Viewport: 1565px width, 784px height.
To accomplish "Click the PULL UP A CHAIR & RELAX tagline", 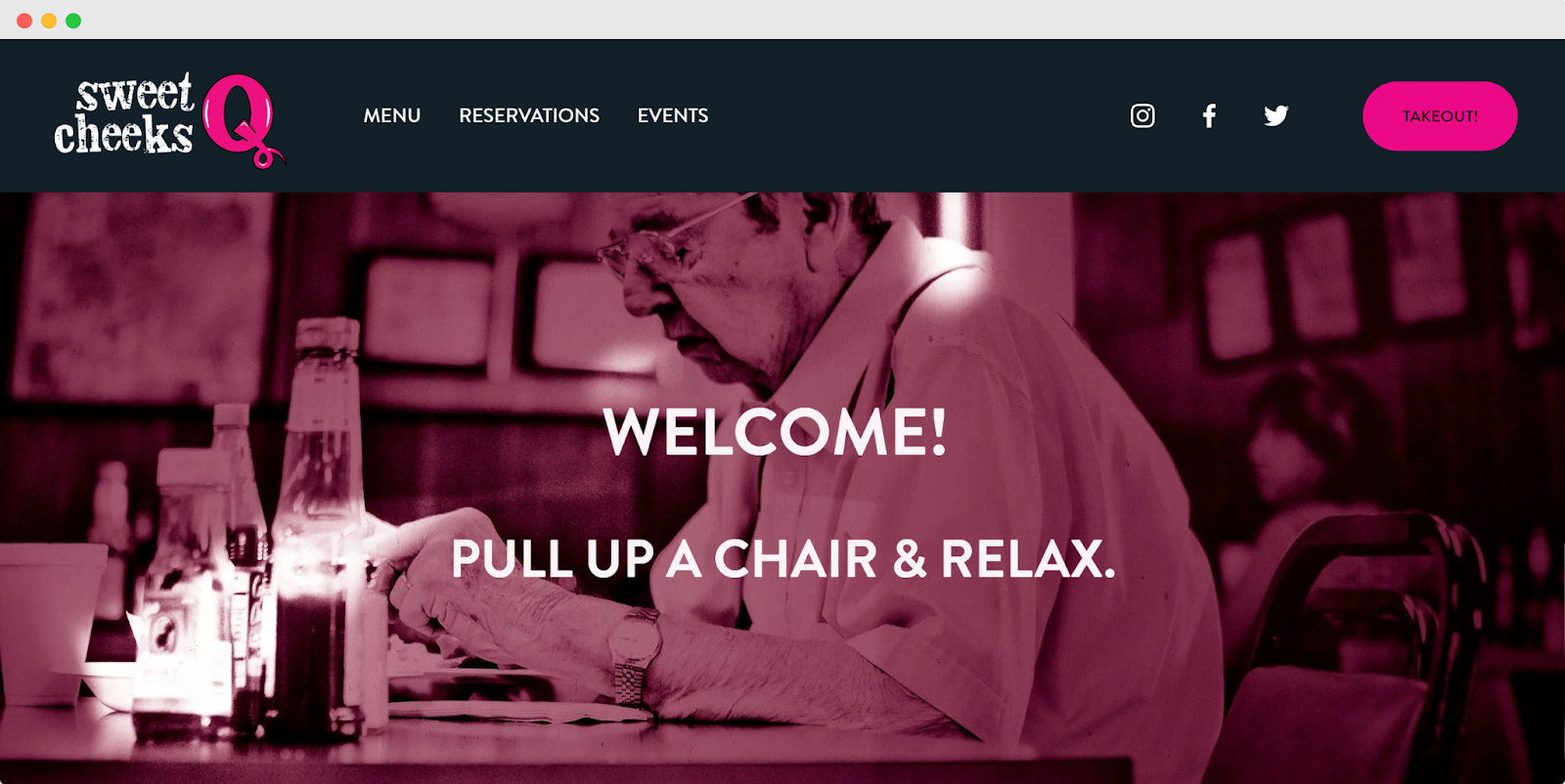I will pos(782,559).
